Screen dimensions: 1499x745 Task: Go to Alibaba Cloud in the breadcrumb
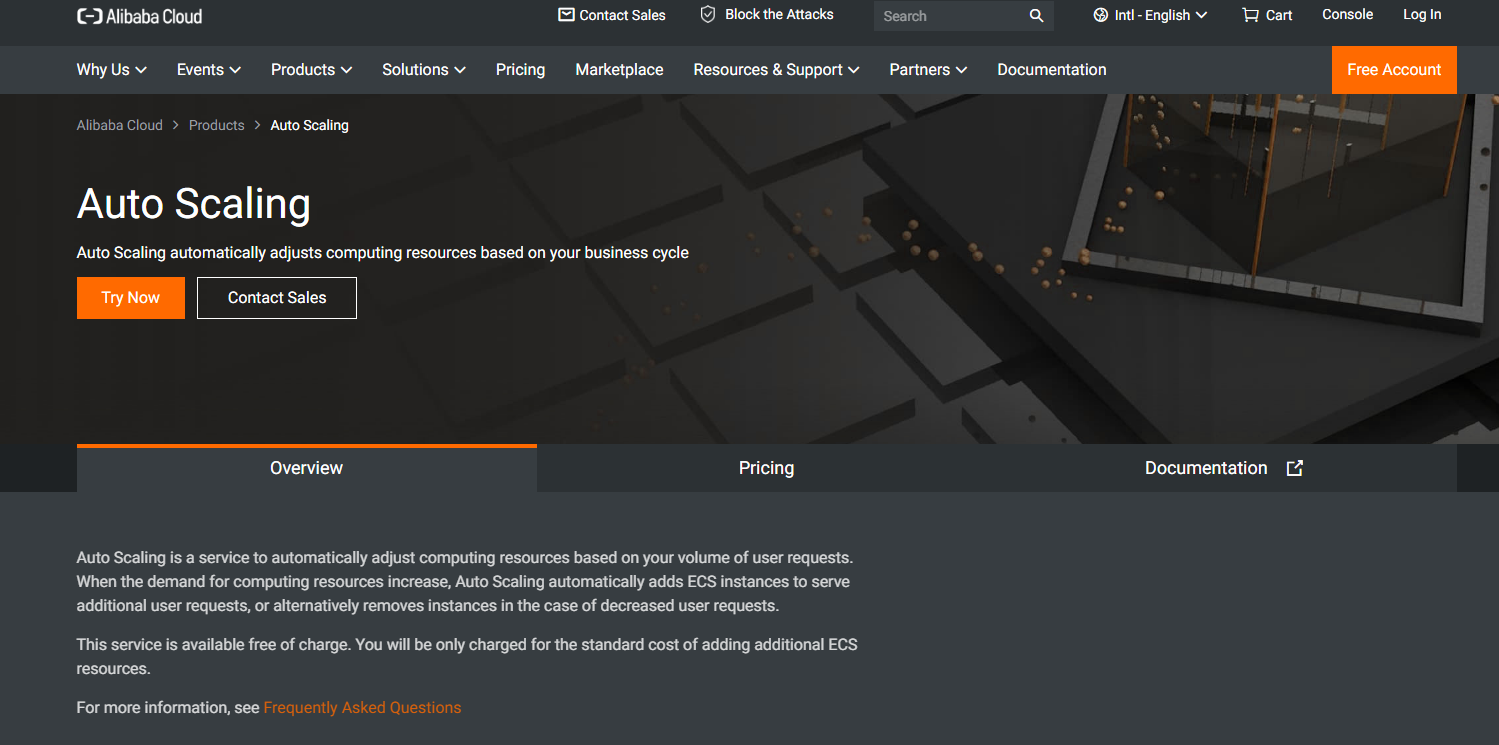(120, 125)
